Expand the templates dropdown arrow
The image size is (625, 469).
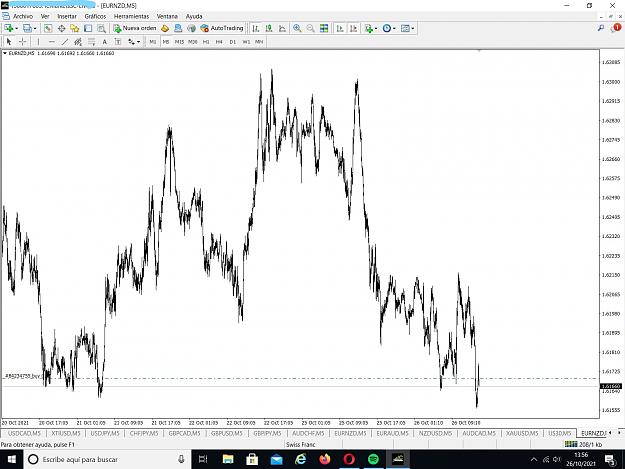tap(413, 29)
